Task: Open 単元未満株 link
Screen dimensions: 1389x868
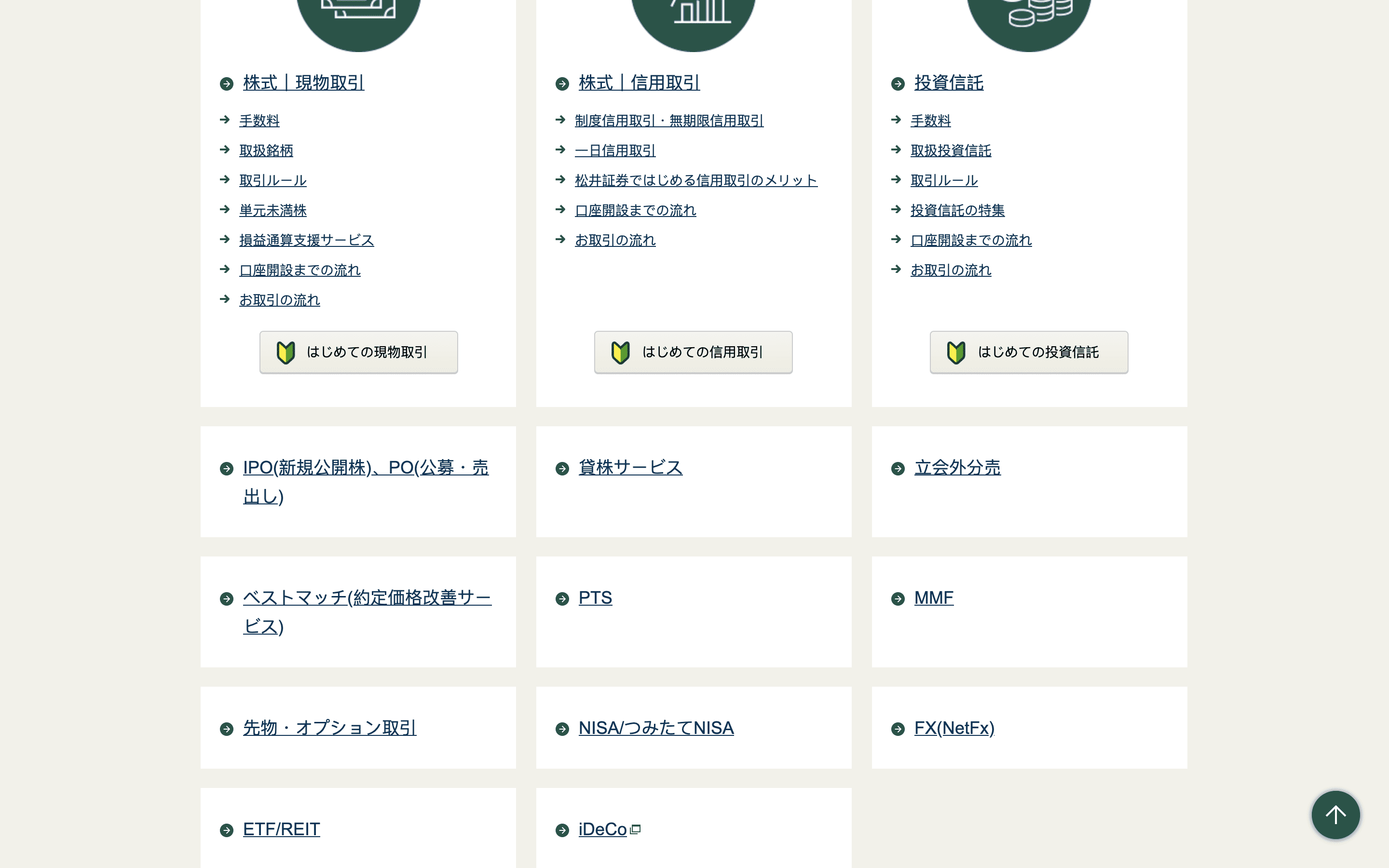Action: pyautogui.click(x=273, y=210)
